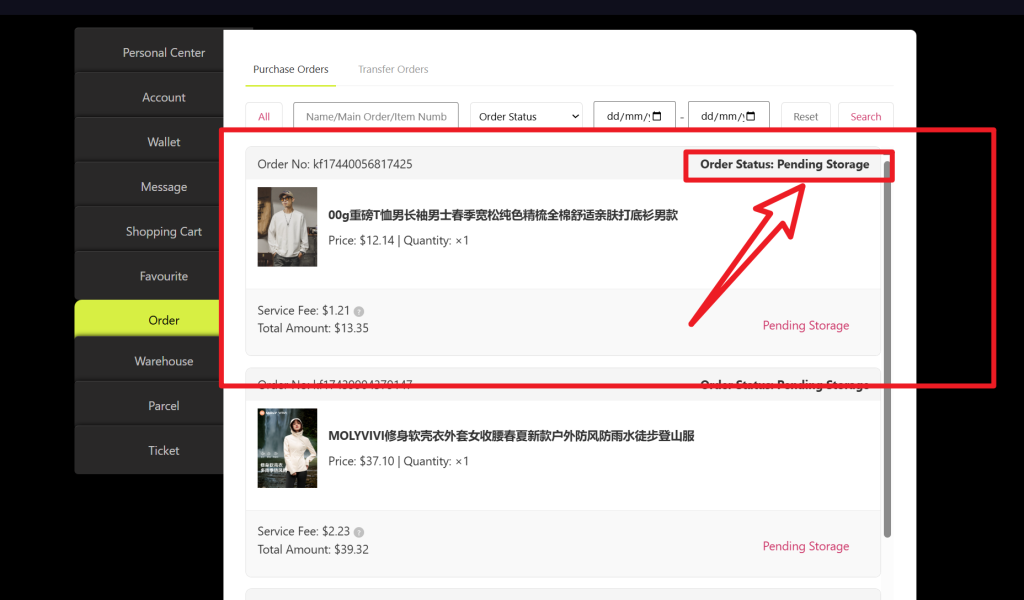The width and height of the screenshot is (1024, 600).
Task: Click 'Price: $12.14 | Quantity: ×1' text
Action: (x=398, y=240)
